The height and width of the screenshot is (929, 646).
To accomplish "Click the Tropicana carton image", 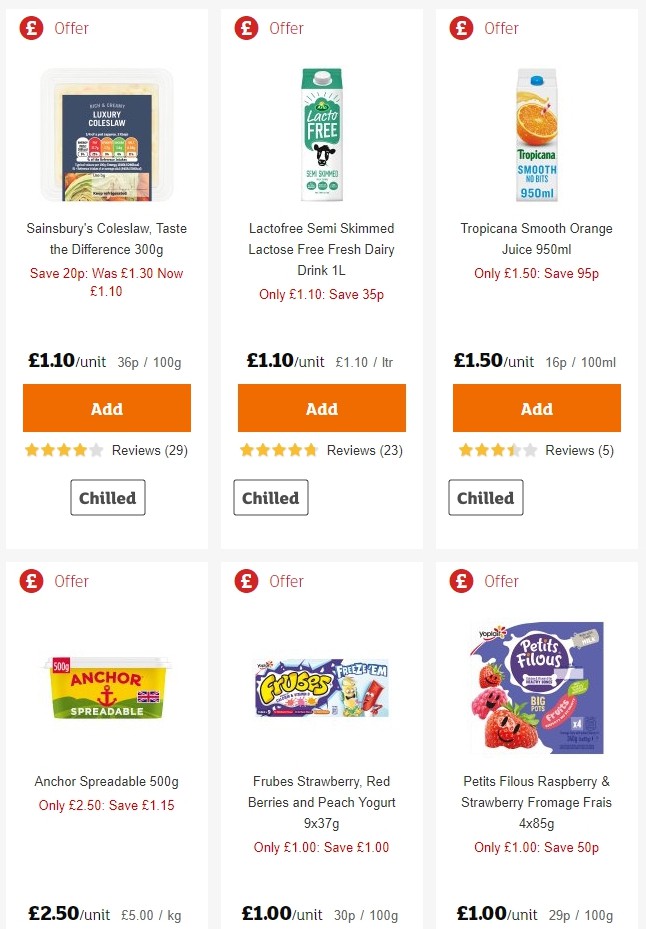I will point(536,132).
